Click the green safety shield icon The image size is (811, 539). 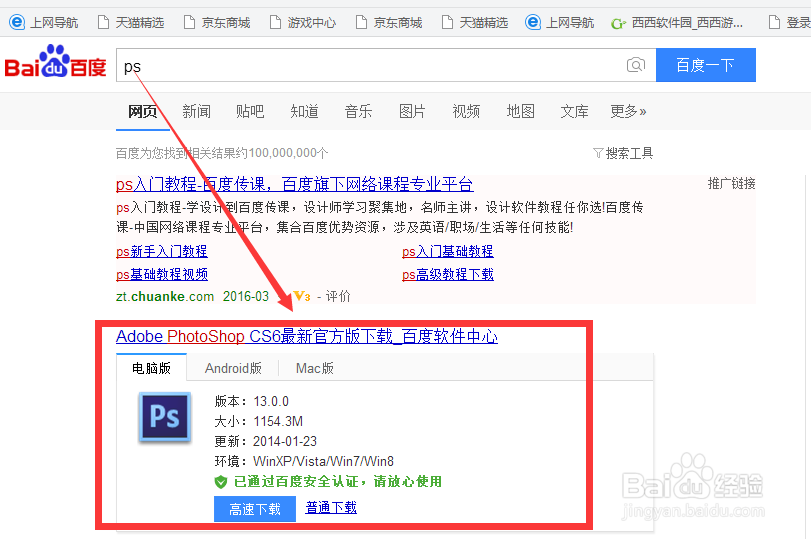pos(221,482)
